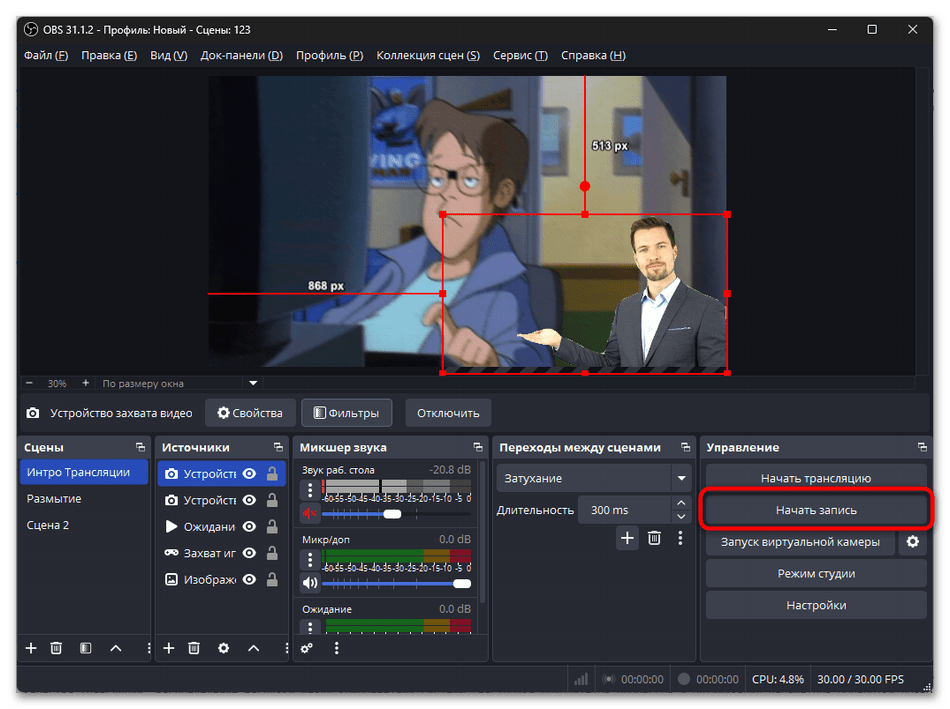Open scene filters icon in Scenes toolbar
This screenshot has height=709, width=950.
click(85, 648)
